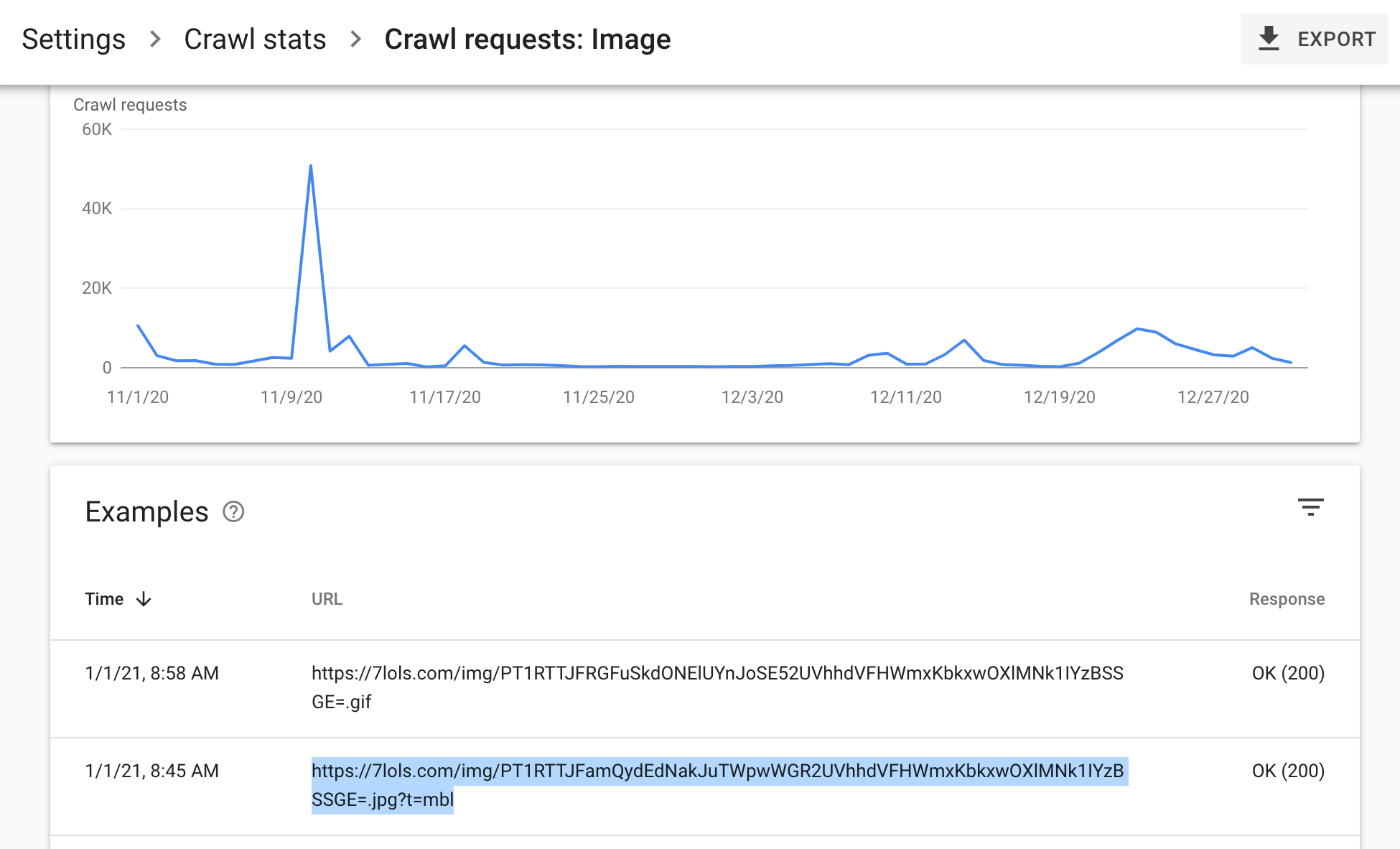Click the crawl spike peak on chart
This screenshot has width=1400, height=849.
click(x=310, y=166)
